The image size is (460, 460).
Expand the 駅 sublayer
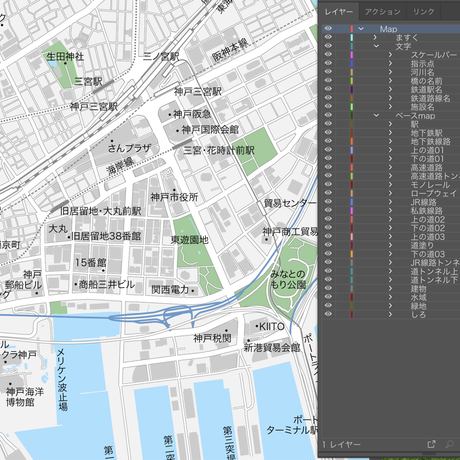point(390,124)
